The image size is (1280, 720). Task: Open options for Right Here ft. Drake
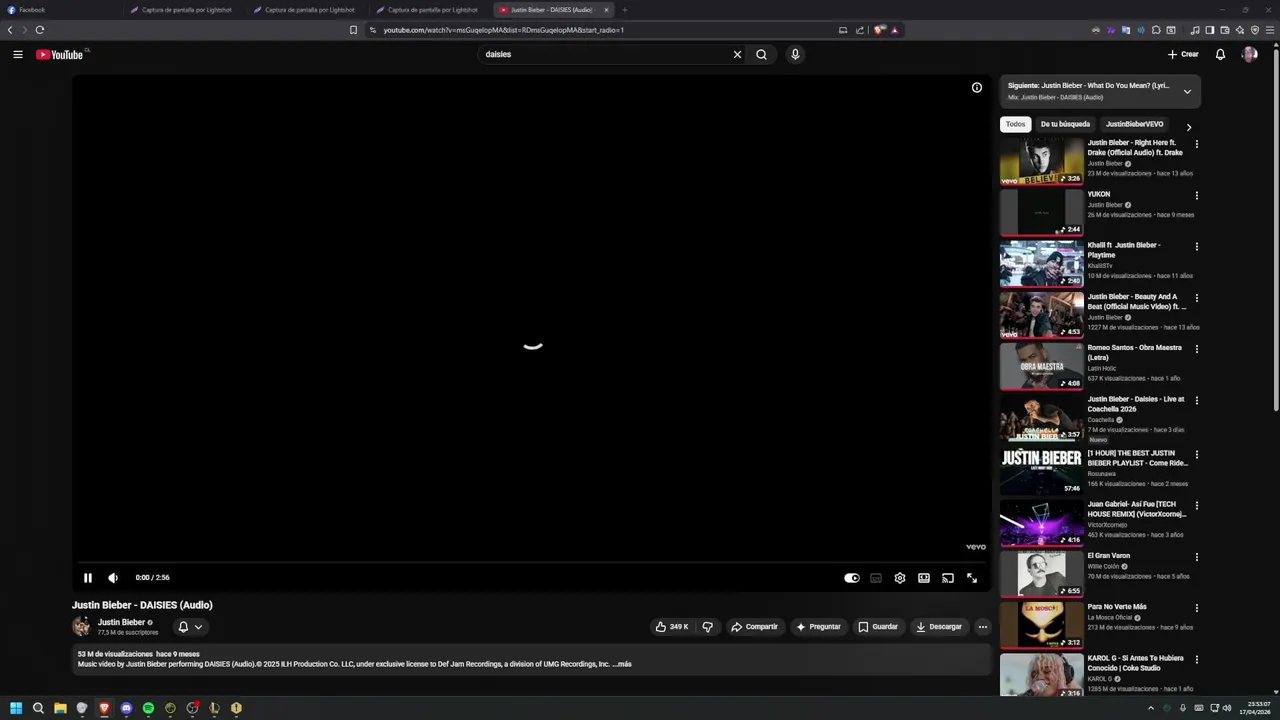pyautogui.click(x=1196, y=144)
